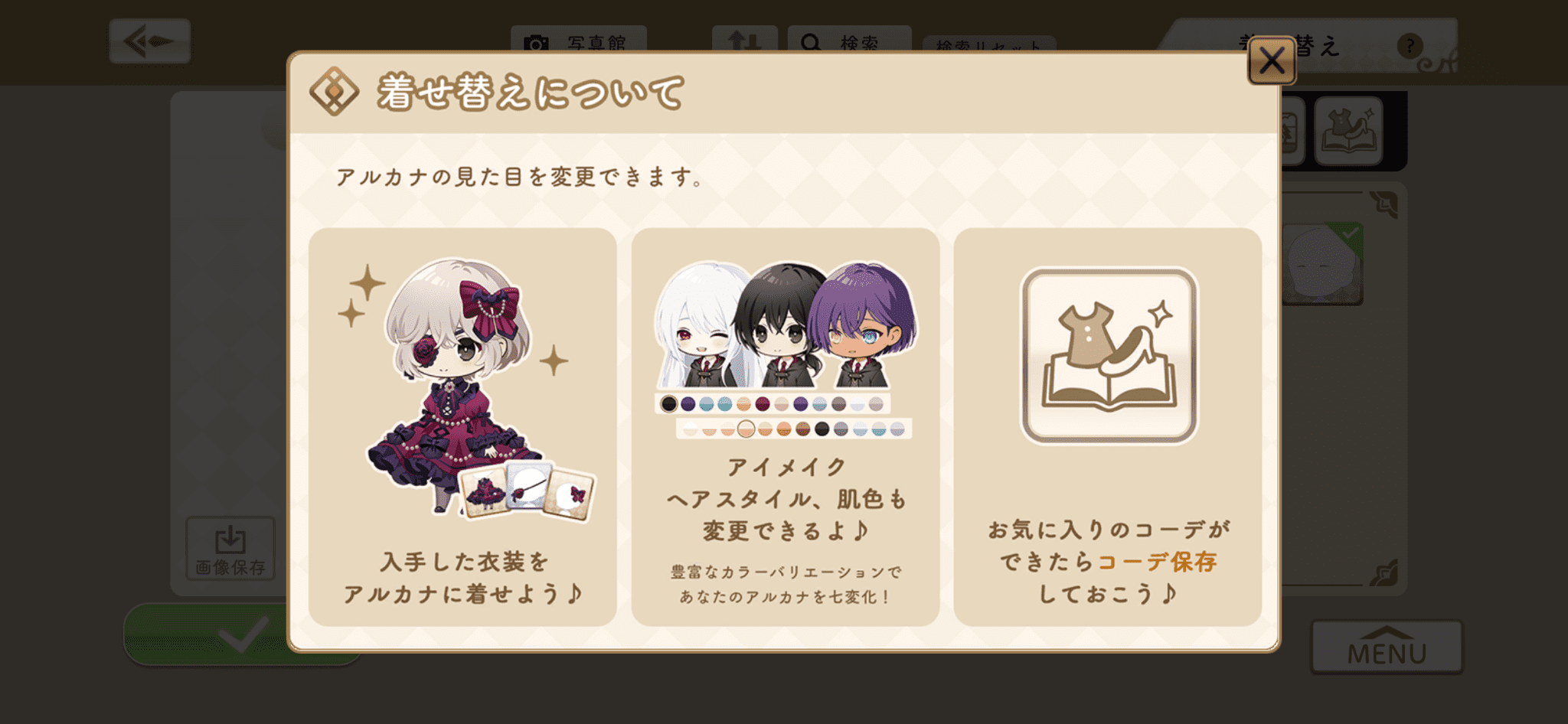Click the coordinate save book icon tab

coord(1348,131)
